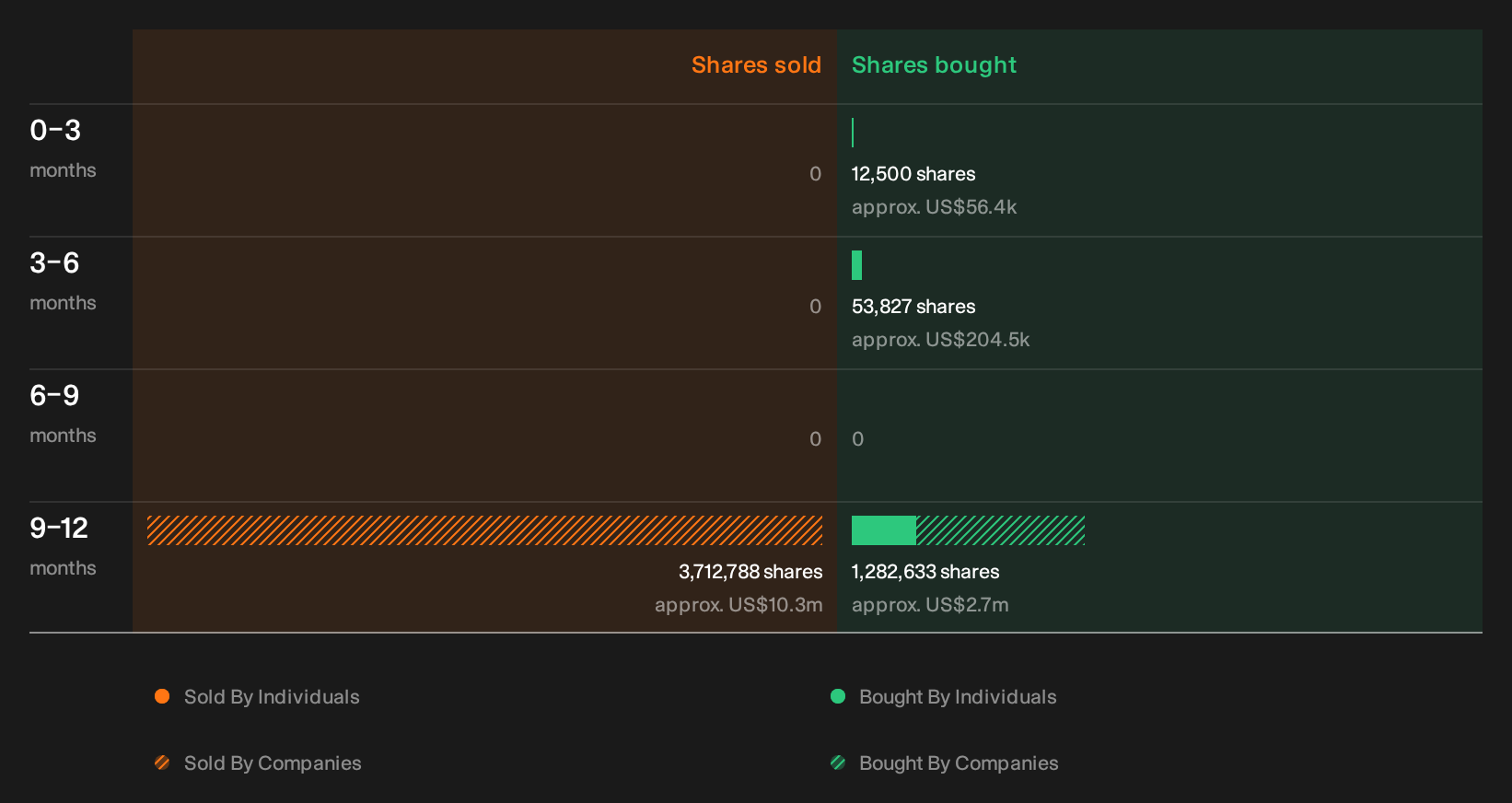Click the 0-3 months row label

(x=63, y=148)
